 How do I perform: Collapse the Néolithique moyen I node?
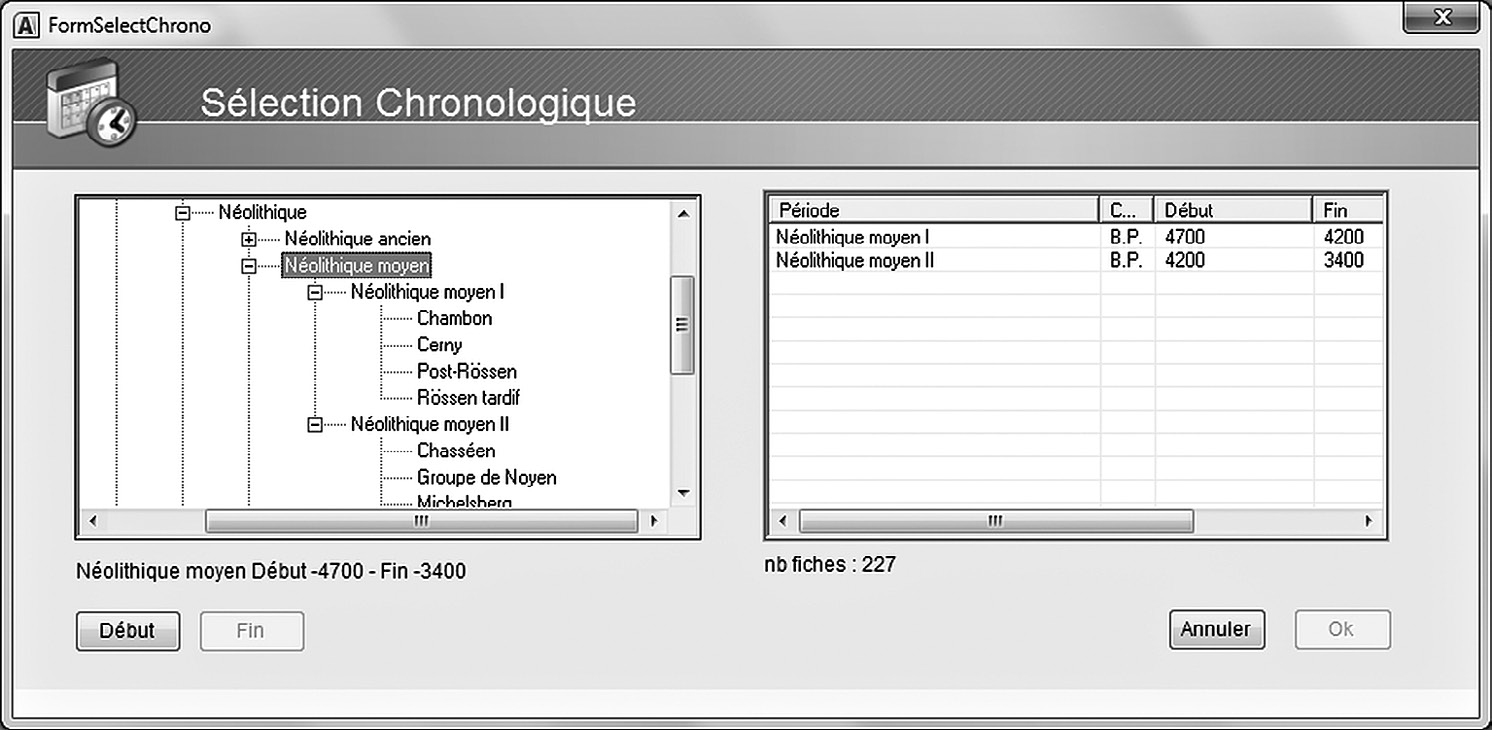tap(315, 292)
